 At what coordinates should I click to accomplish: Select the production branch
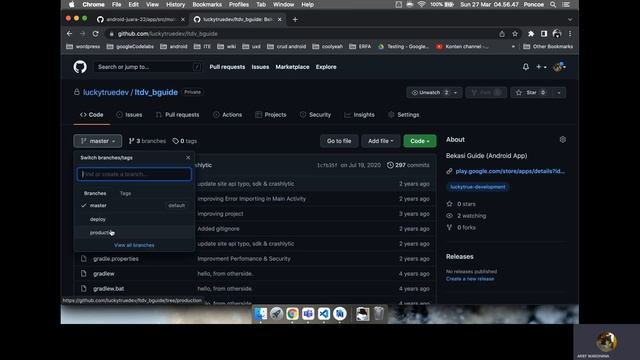[134, 233]
